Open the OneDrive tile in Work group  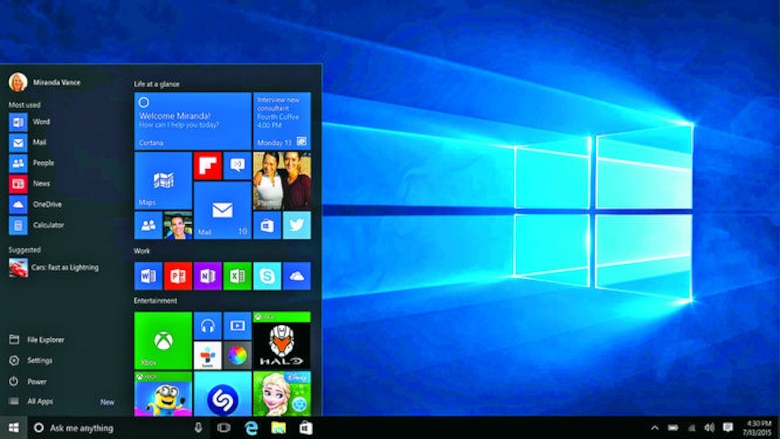click(297, 276)
